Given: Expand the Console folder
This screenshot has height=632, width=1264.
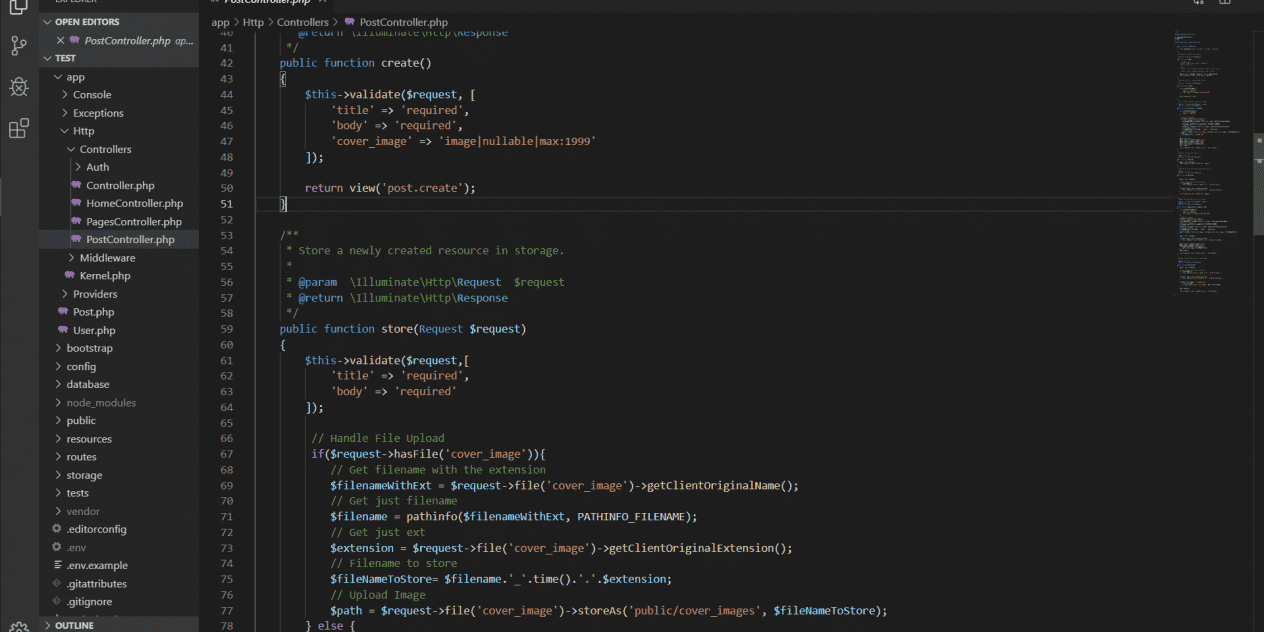Looking at the screenshot, I should (65, 95).
